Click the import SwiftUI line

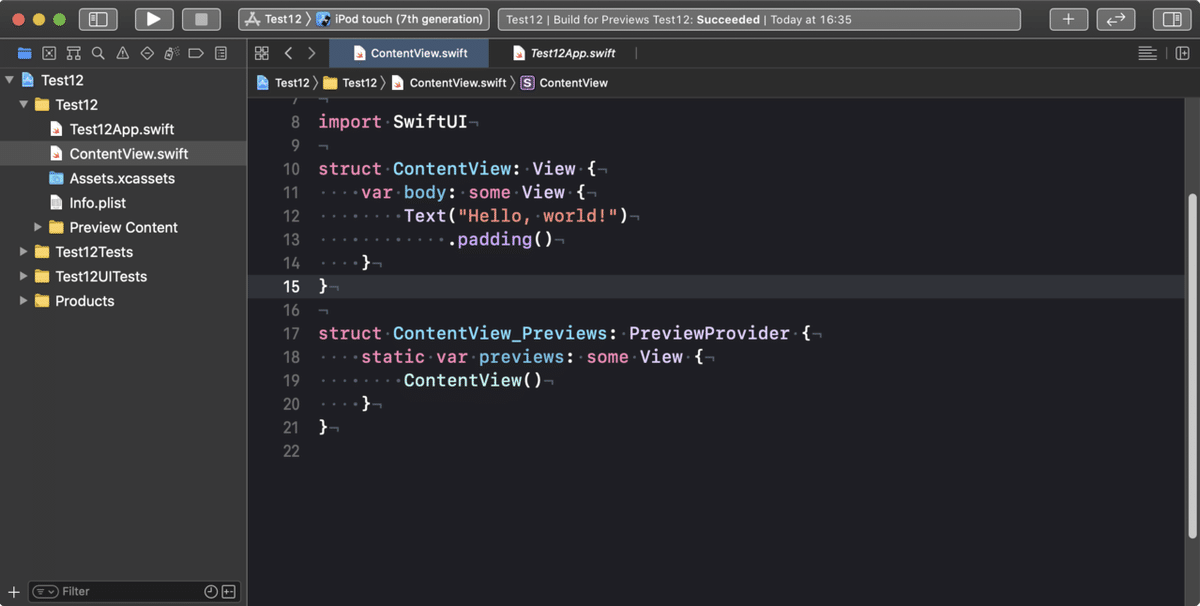pos(393,122)
